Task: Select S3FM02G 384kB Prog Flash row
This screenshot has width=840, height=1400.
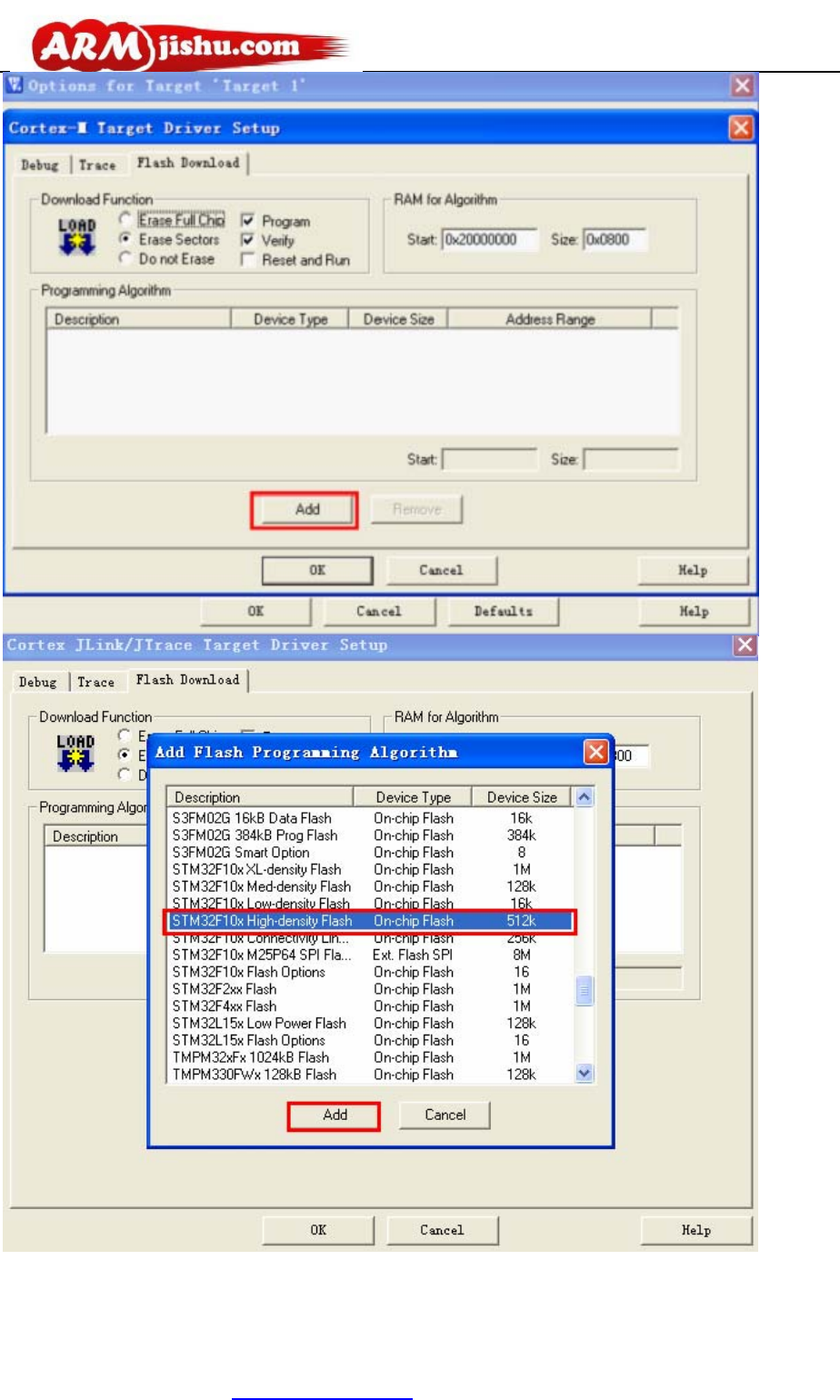Action: coord(371,835)
